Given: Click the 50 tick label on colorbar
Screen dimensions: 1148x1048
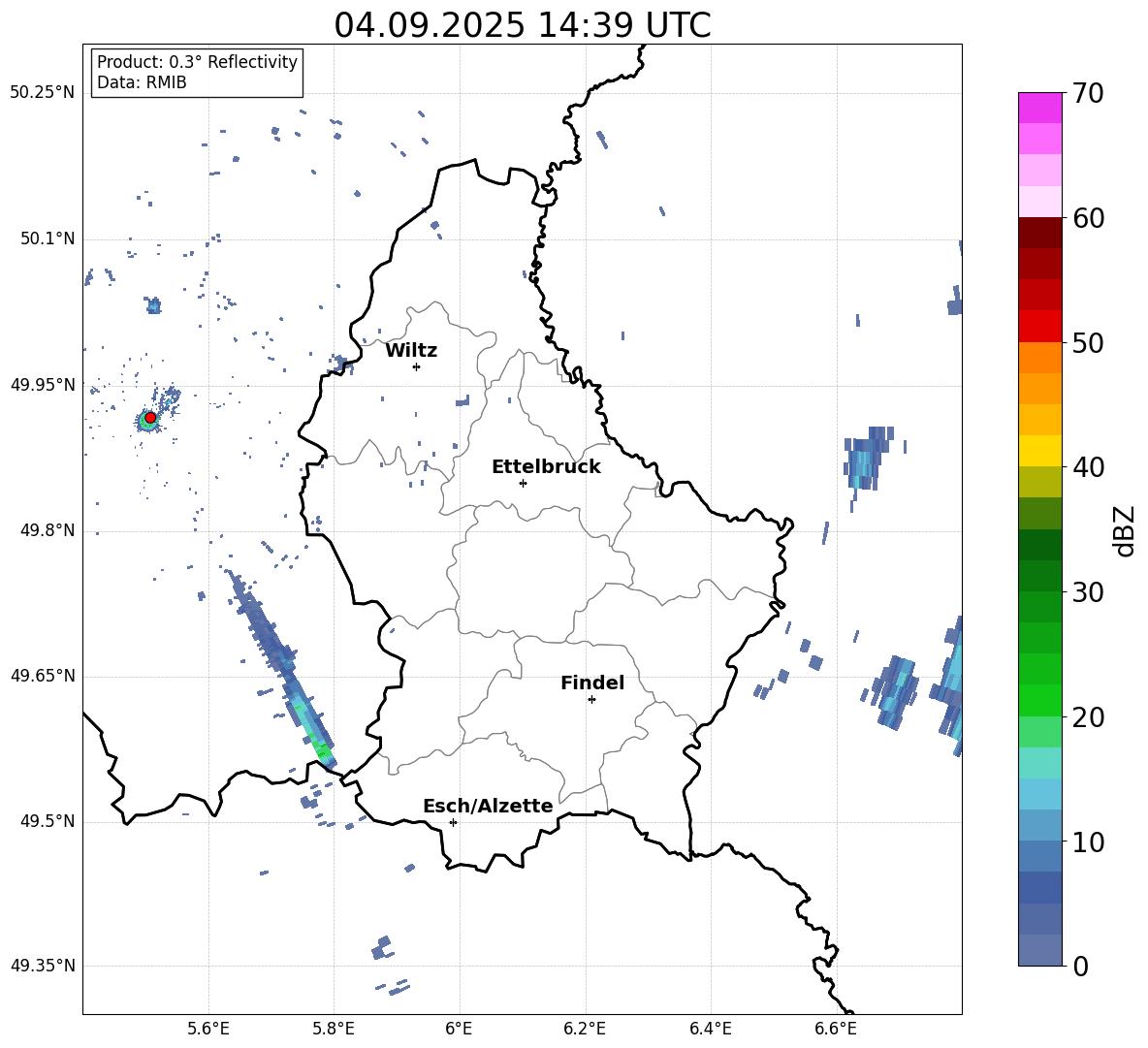Looking at the screenshot, I should 1088,343.
